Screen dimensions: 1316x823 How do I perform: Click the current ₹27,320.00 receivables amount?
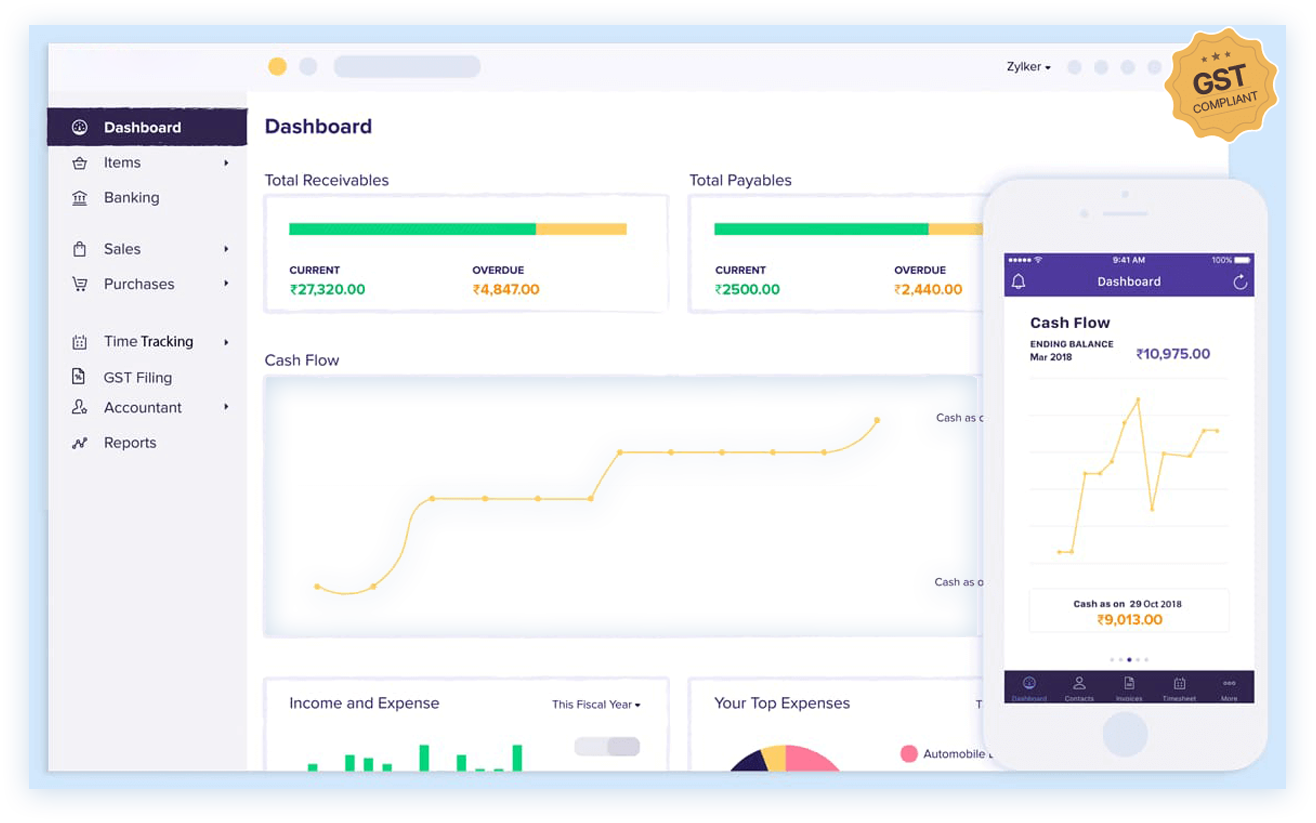click(327, 290)
